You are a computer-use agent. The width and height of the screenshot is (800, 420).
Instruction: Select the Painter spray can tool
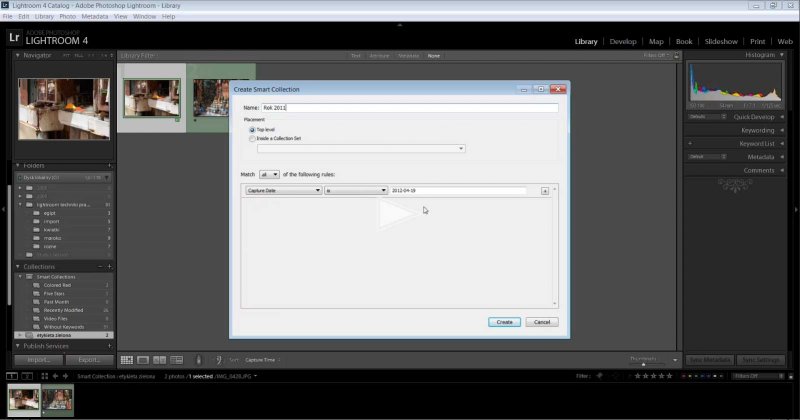tap(198, 360)
